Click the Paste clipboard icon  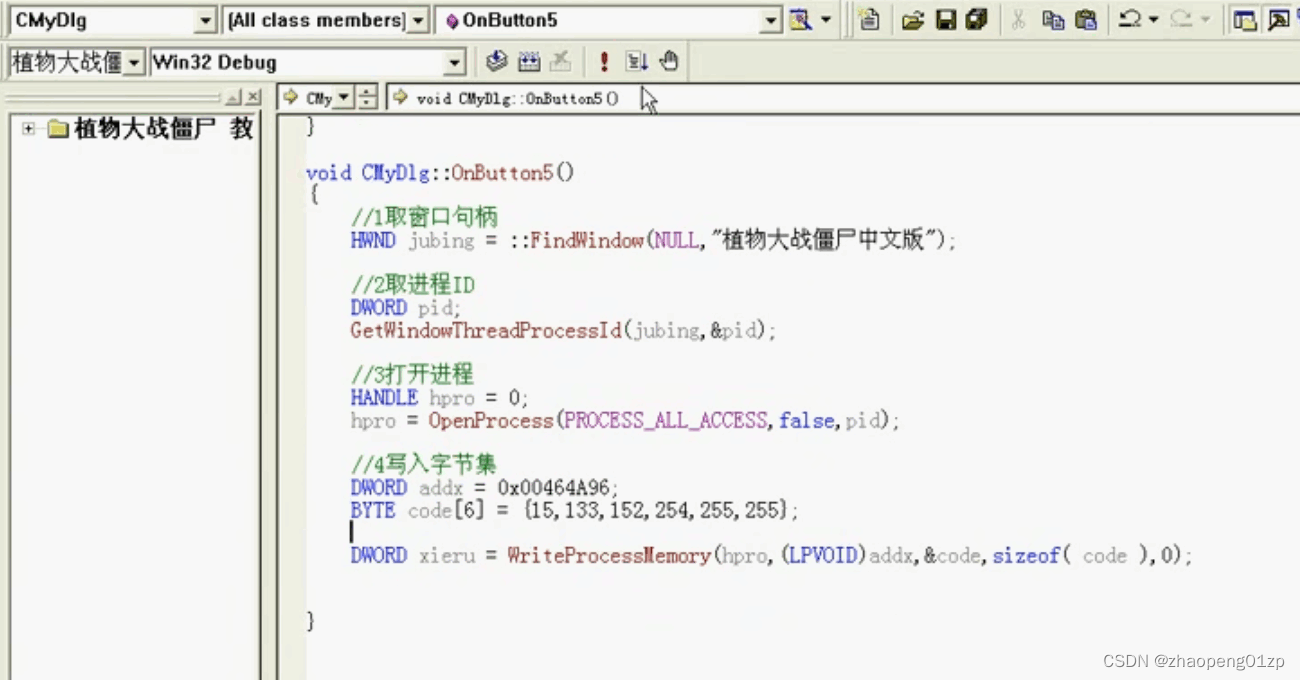(x=1085, y=19)
